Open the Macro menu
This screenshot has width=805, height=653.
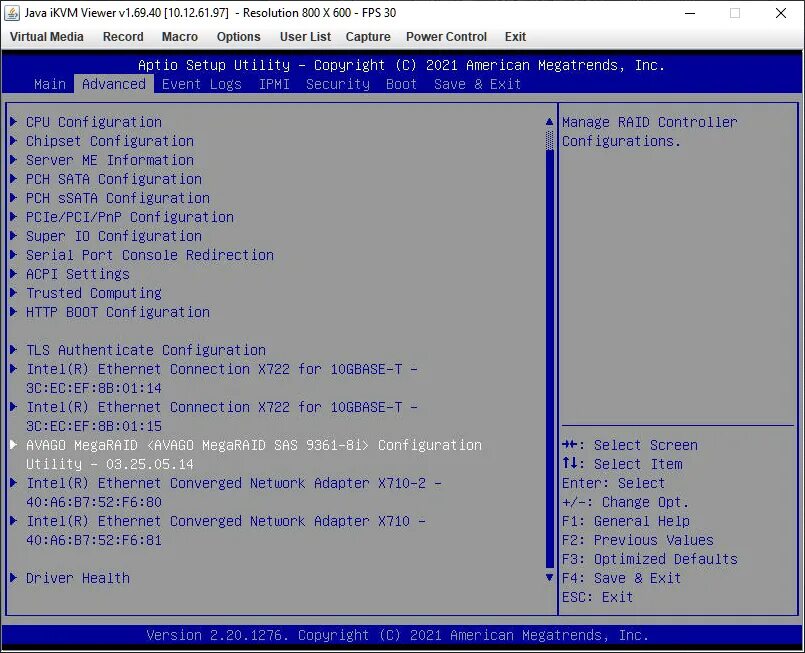[x=180, y=37]
